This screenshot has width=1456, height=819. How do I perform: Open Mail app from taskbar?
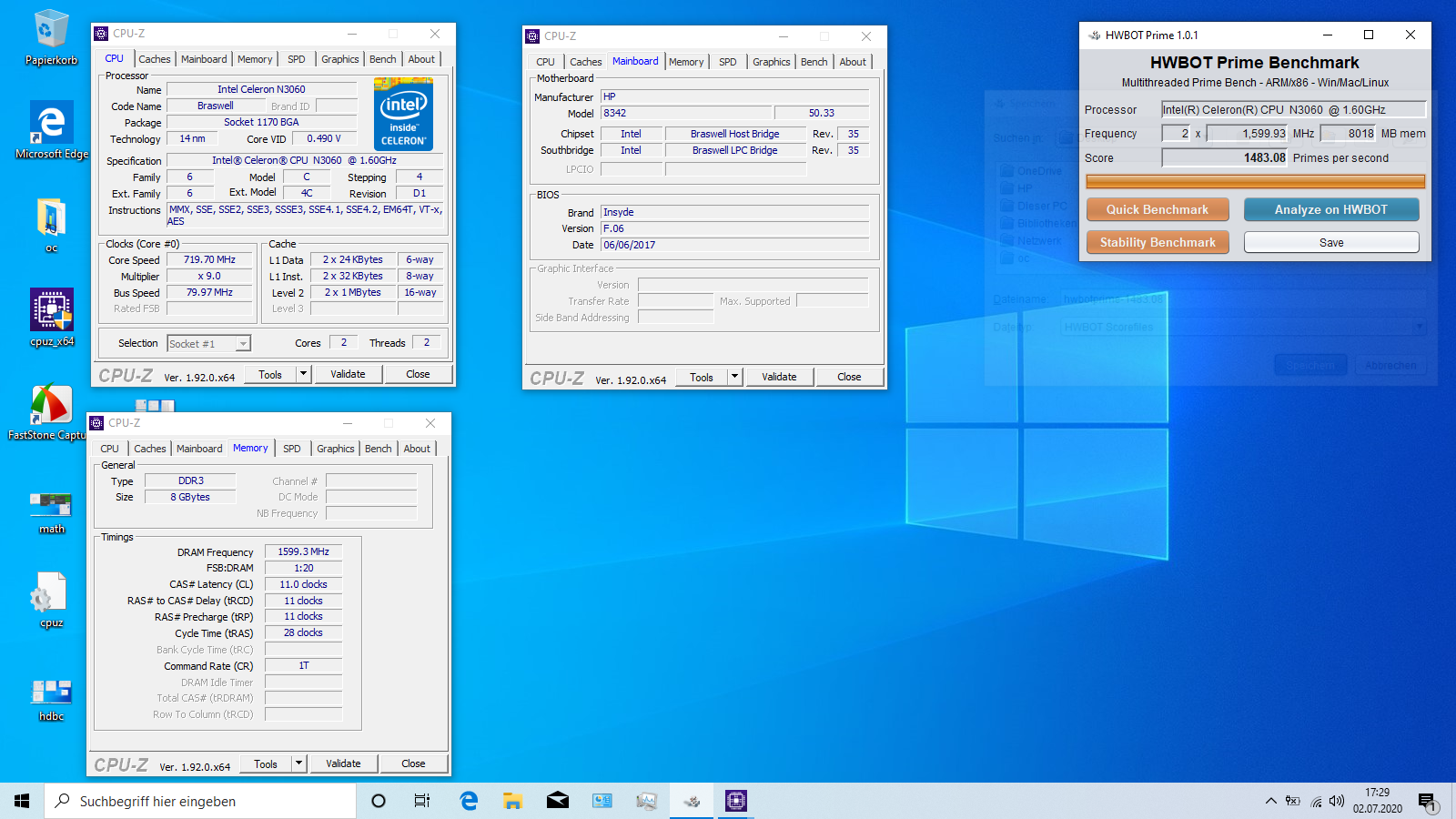point(558,801)
